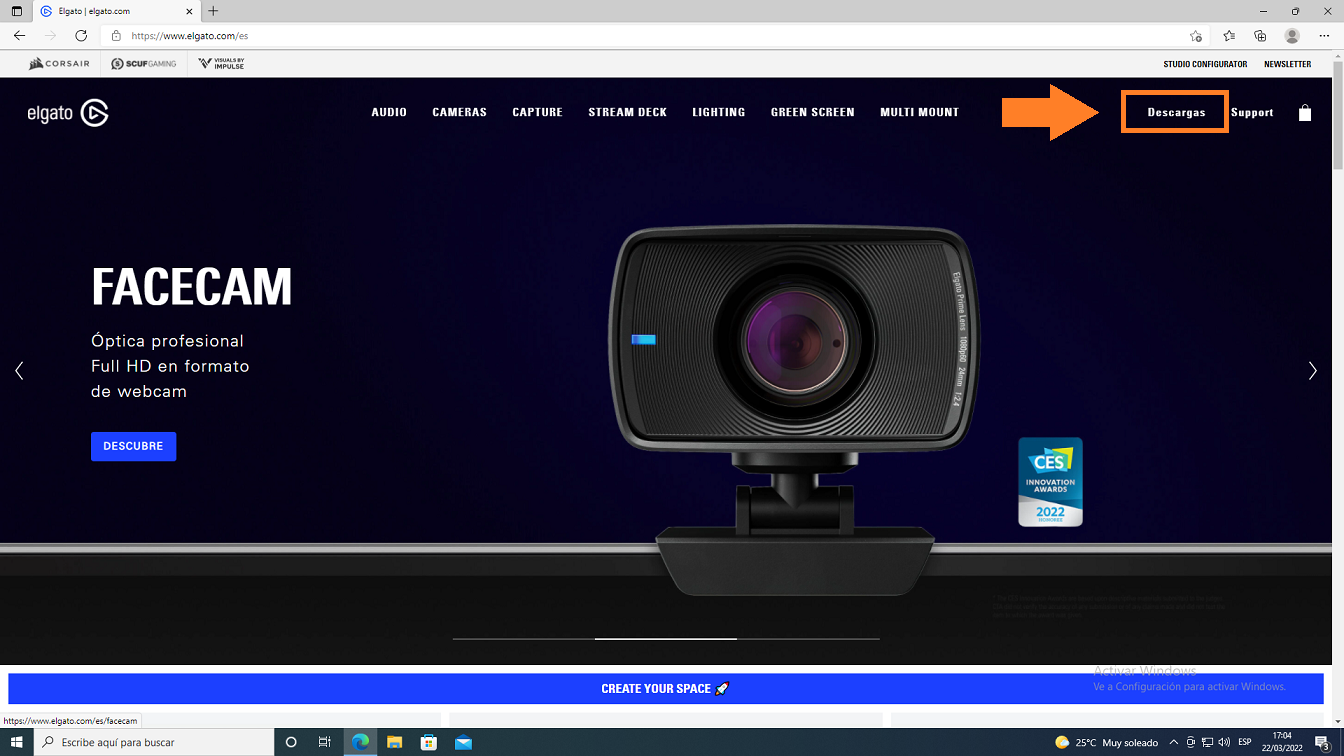
Task: Click the browser refresh button
Action: 81,36
